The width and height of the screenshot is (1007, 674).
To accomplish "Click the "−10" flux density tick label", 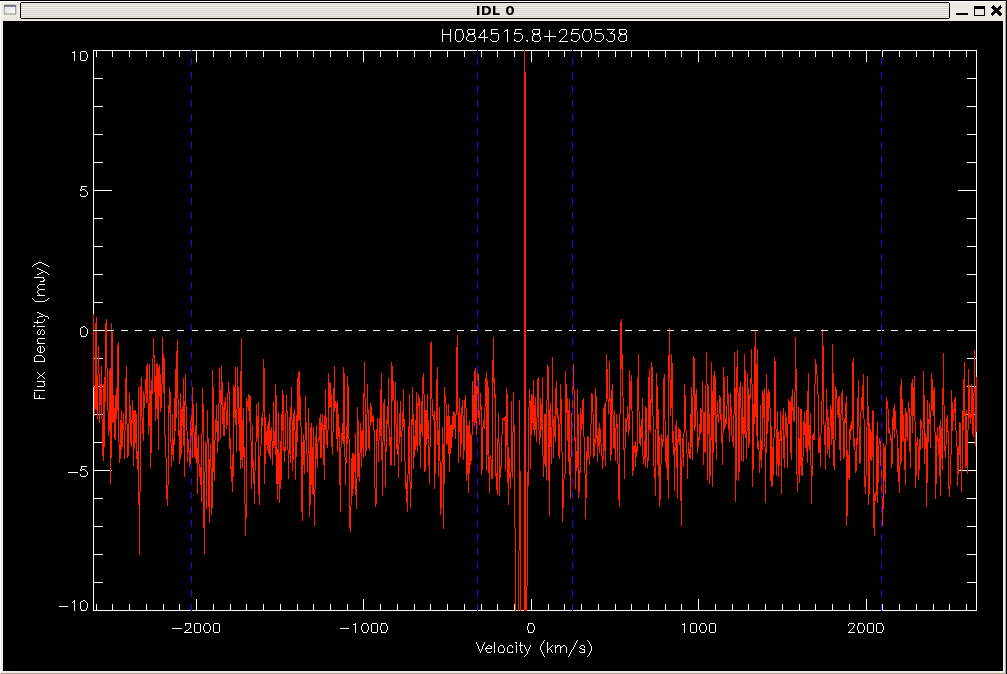I will [74, 606].
